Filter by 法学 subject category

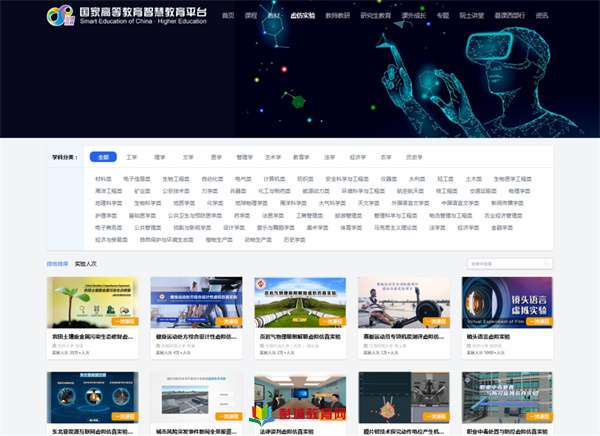[329, 157]
